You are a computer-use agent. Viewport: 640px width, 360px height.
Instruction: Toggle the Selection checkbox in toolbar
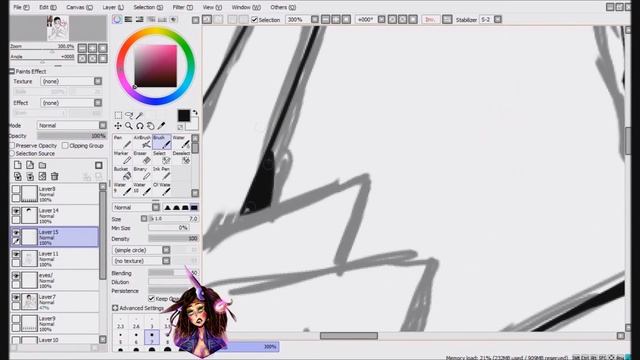254,20
